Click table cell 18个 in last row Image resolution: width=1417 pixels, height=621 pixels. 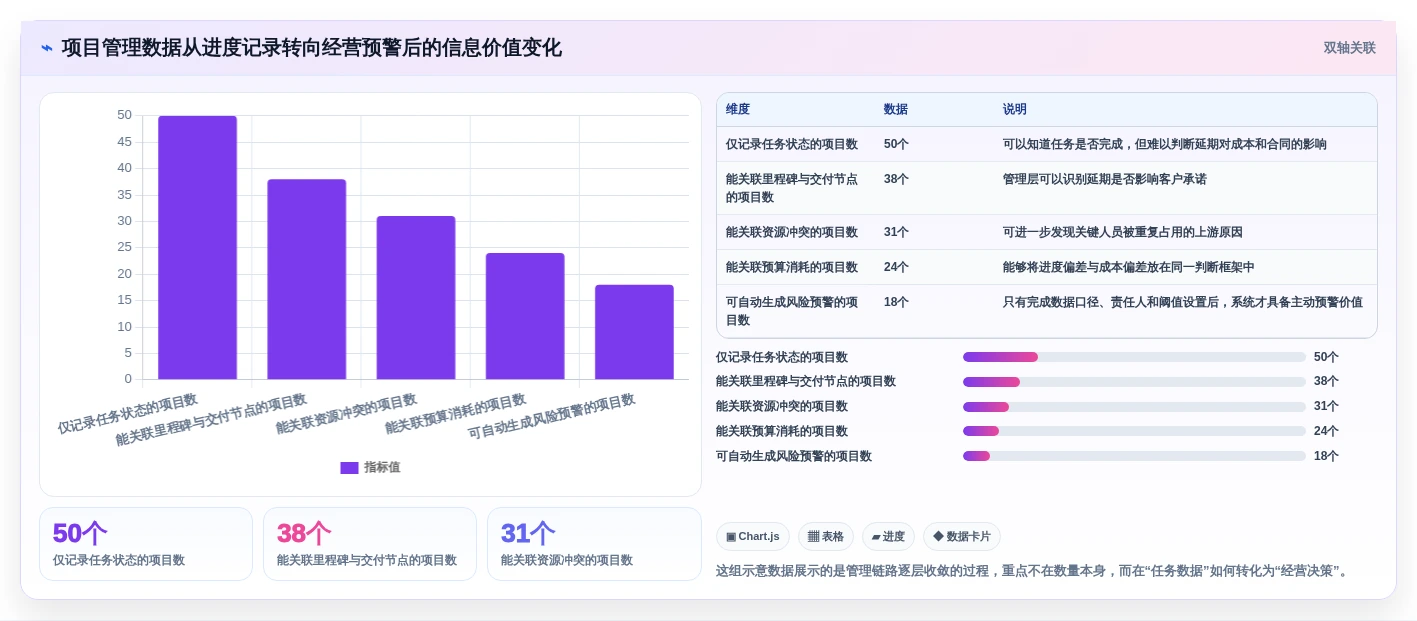tap(896, 302)
